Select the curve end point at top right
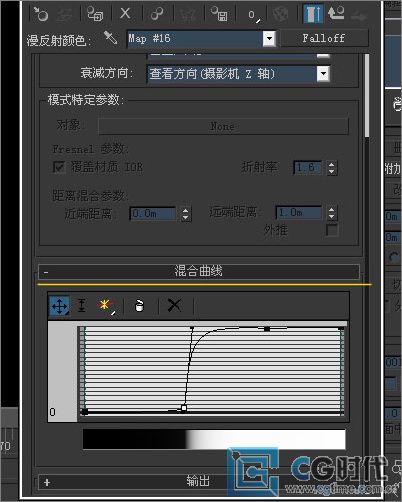This screenshot has height=502, width=402. [341, 329]
